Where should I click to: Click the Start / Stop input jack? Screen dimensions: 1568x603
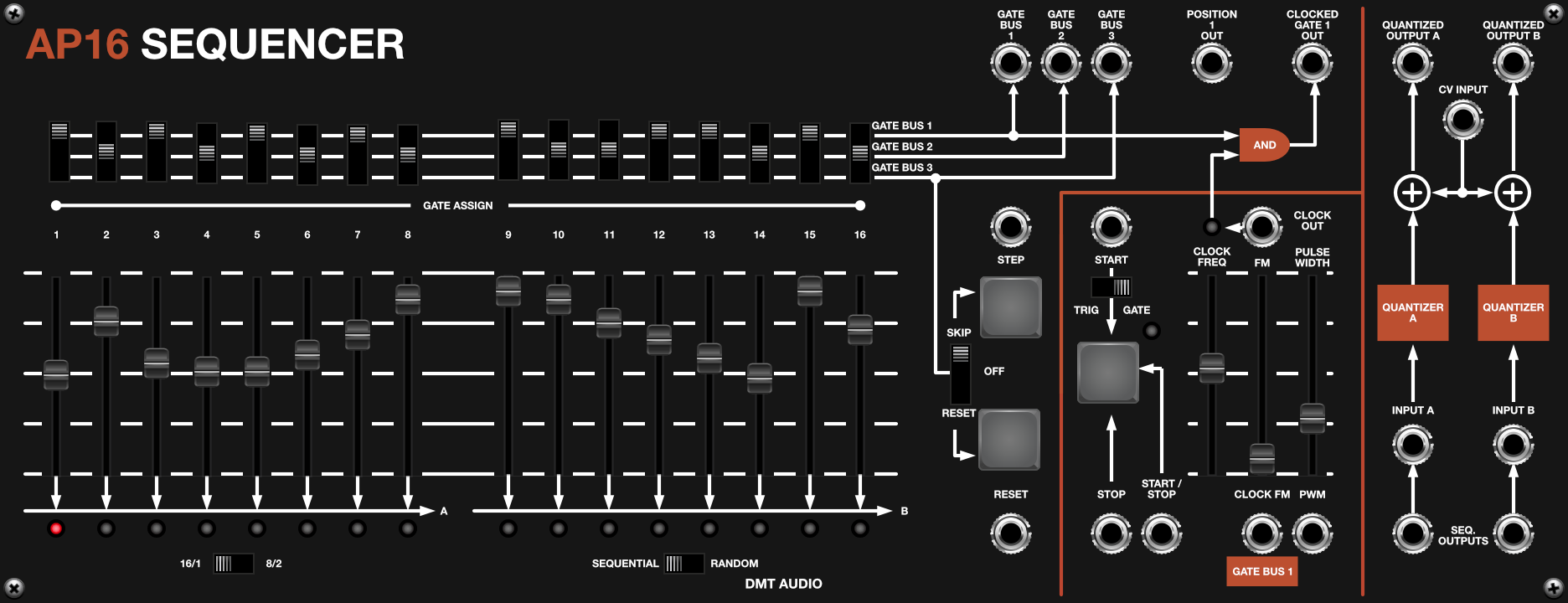click(1162, 533)
